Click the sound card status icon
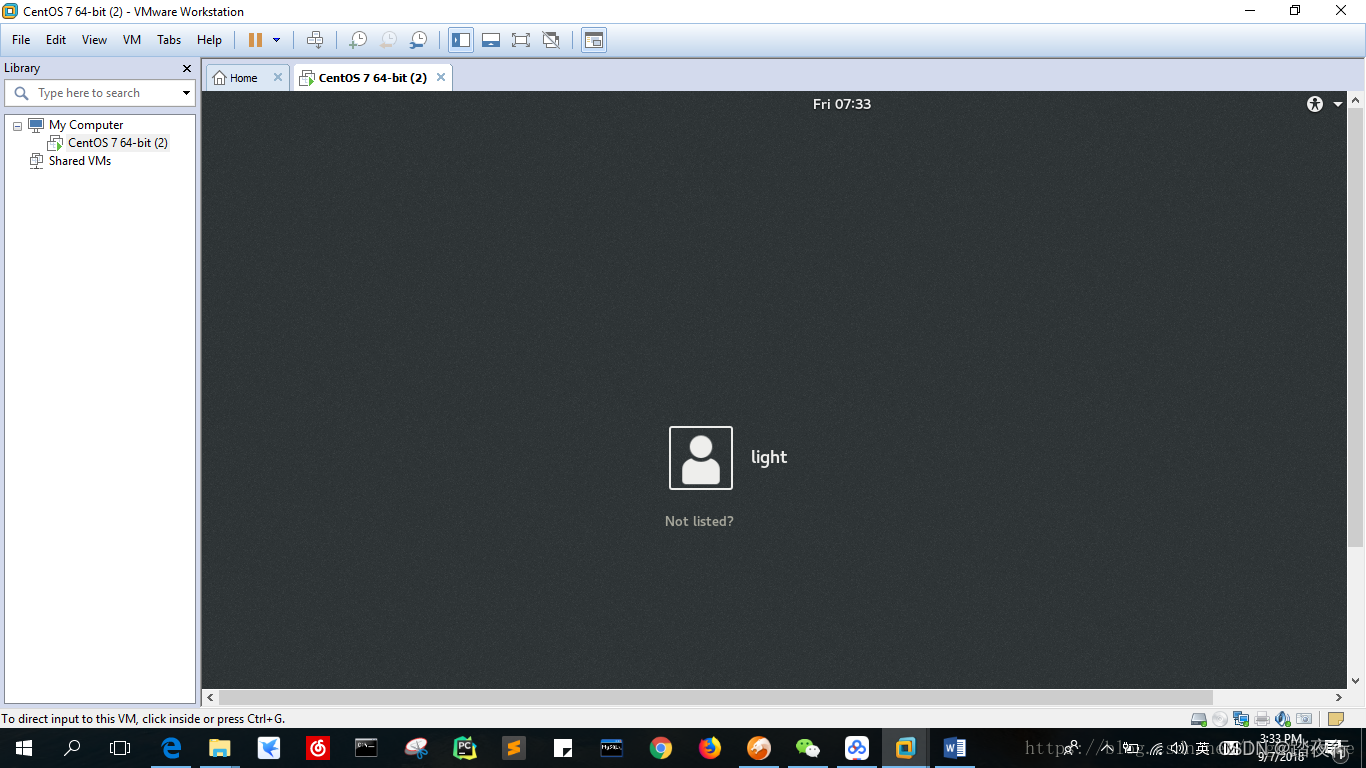 [1283, 719]
